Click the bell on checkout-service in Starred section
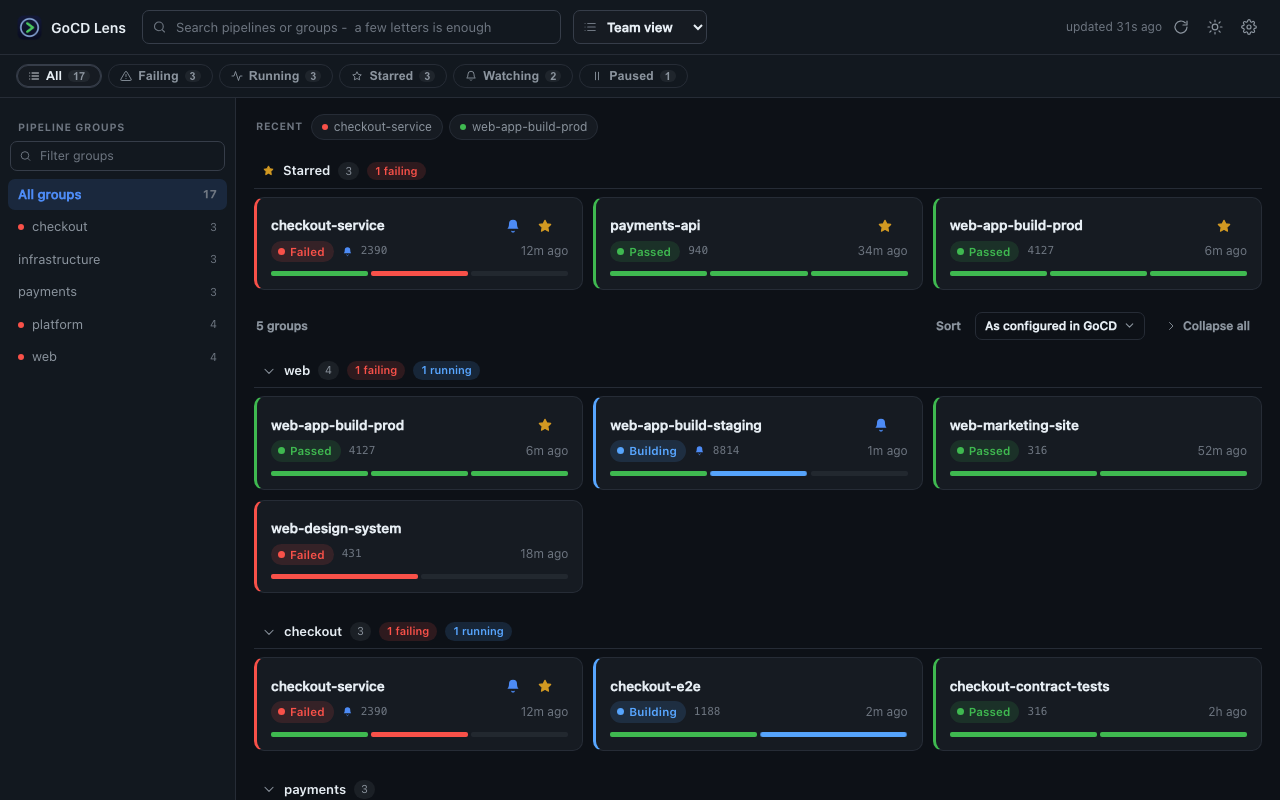The image size is (1280, 800). [x=513, y=226]
